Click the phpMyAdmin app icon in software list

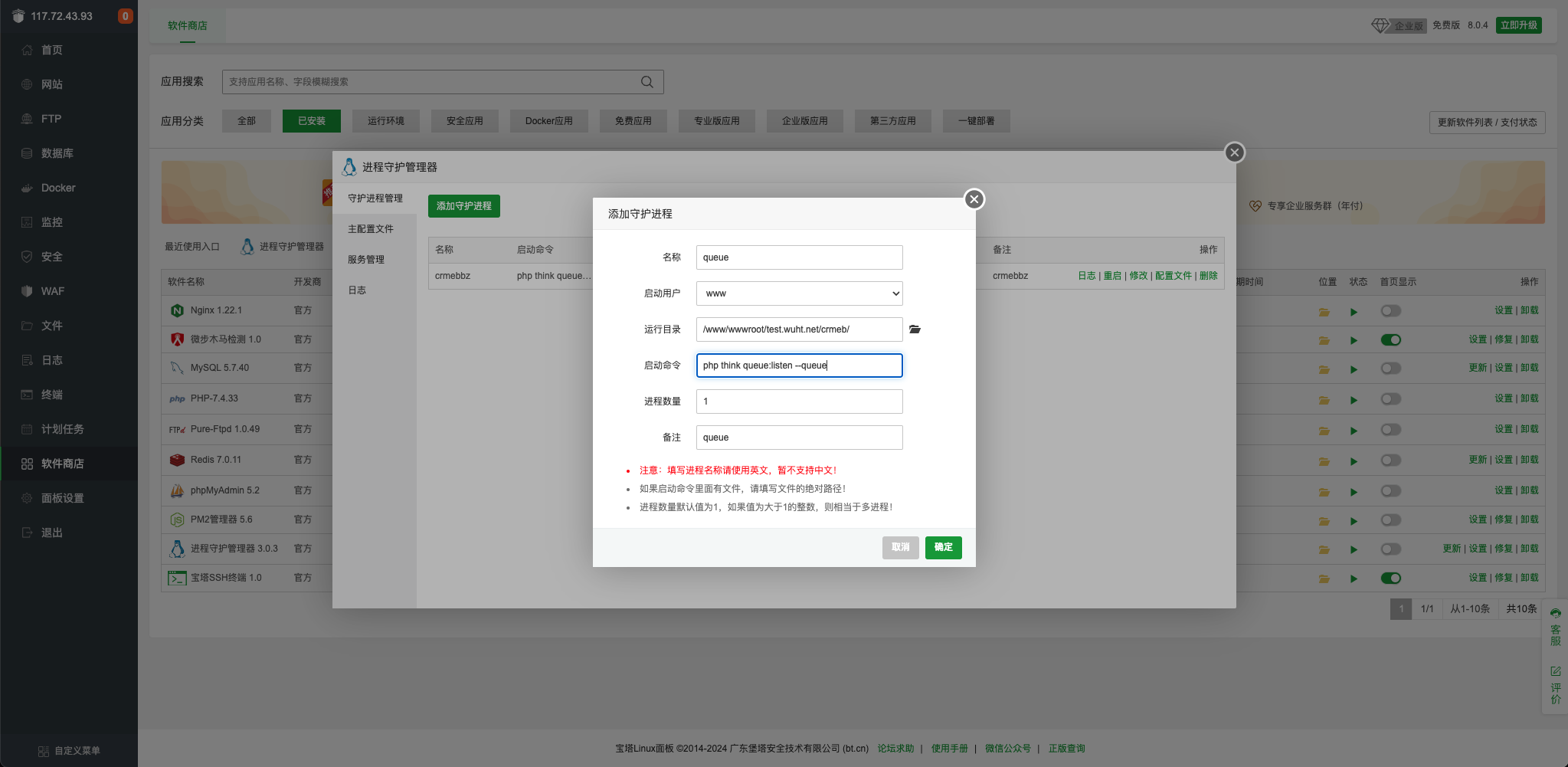(177, 490)
